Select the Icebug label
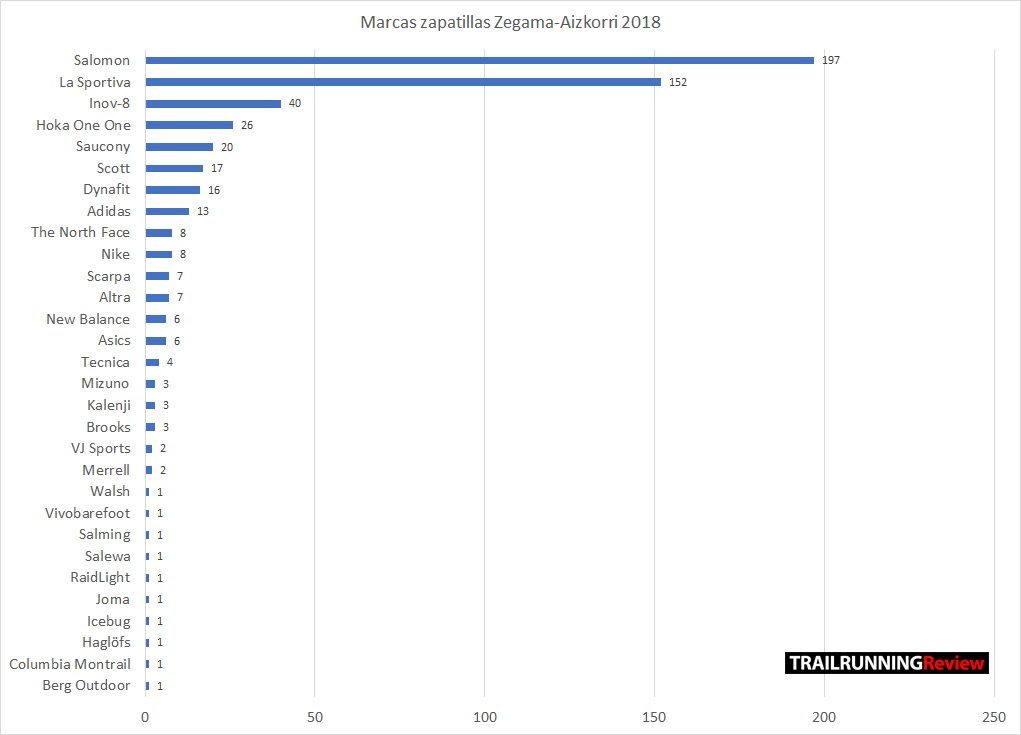 109,621
